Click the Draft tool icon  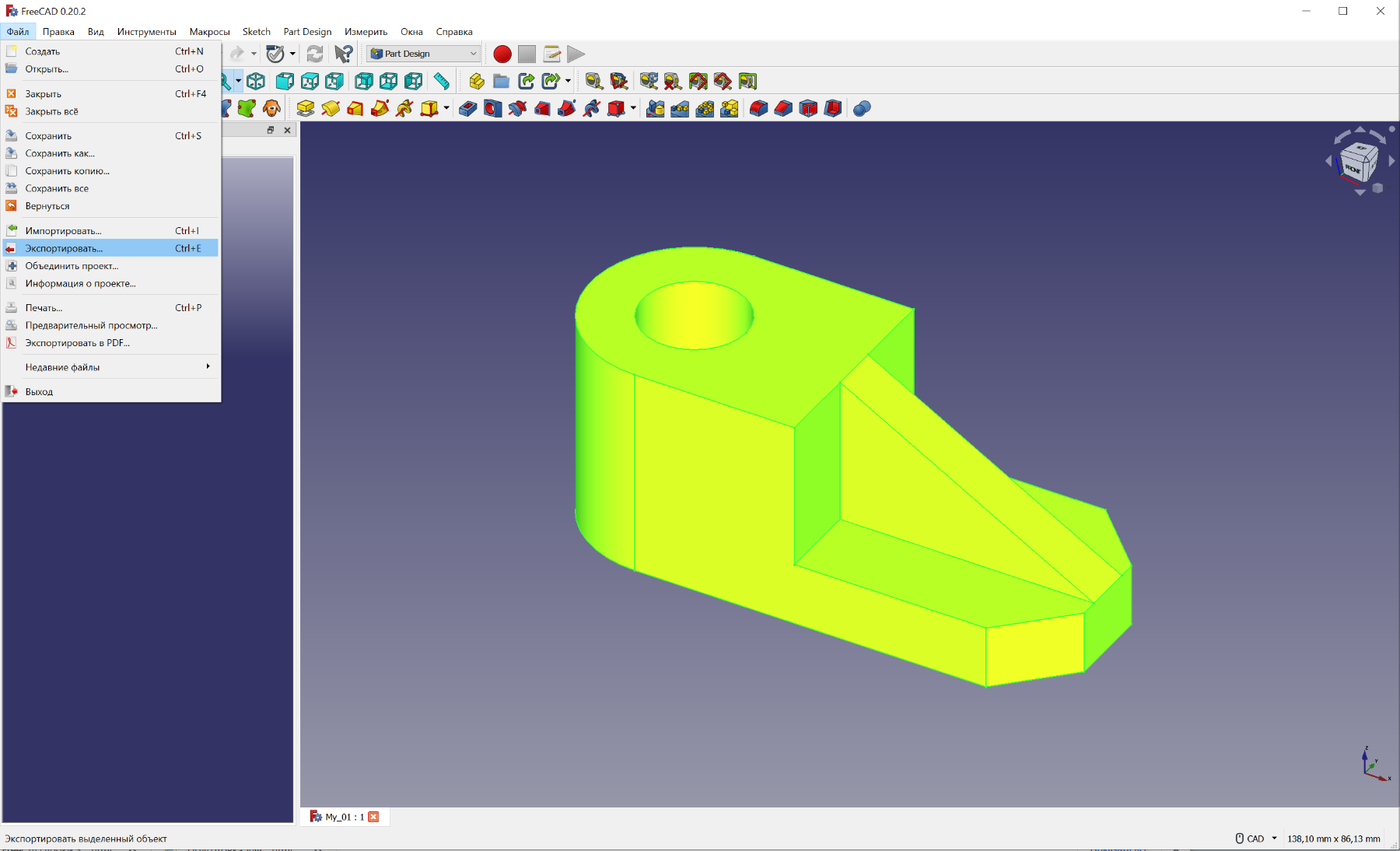(x=808, y=108)
